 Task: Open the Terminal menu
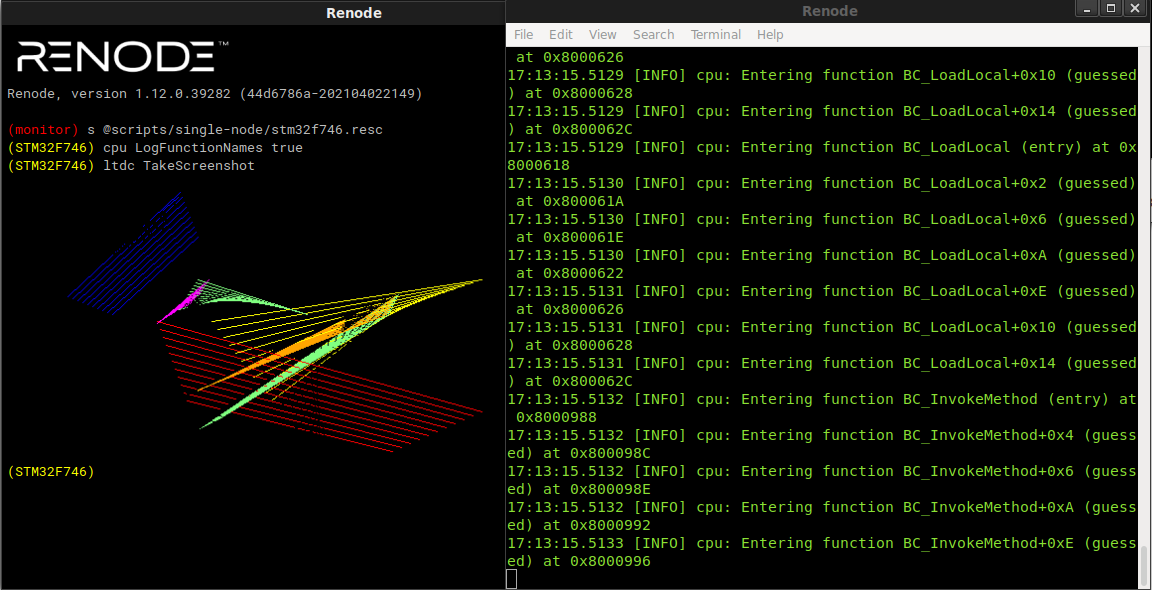point(715,34)
